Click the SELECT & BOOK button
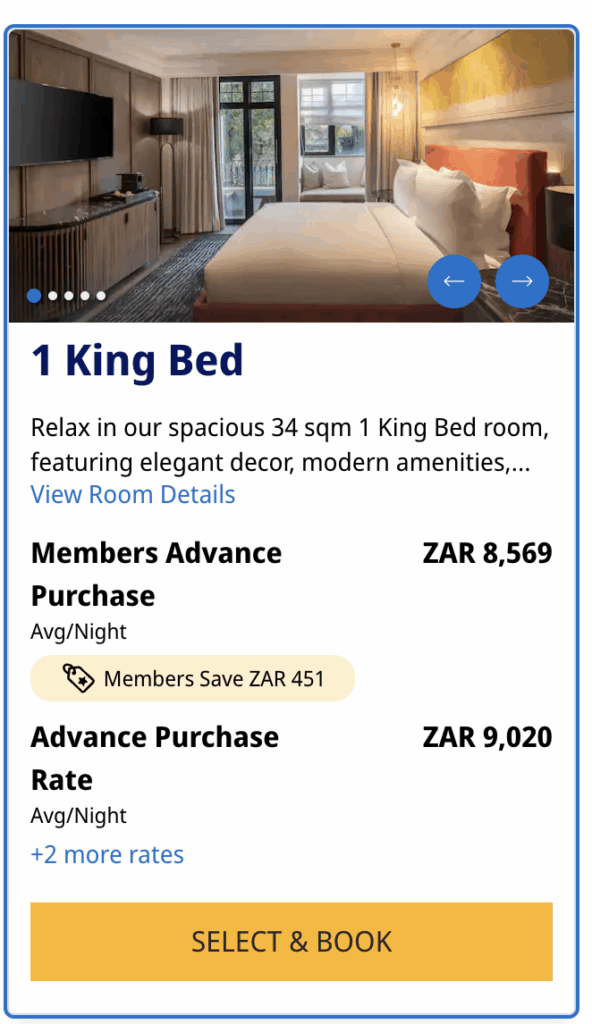 click(291, 941)
